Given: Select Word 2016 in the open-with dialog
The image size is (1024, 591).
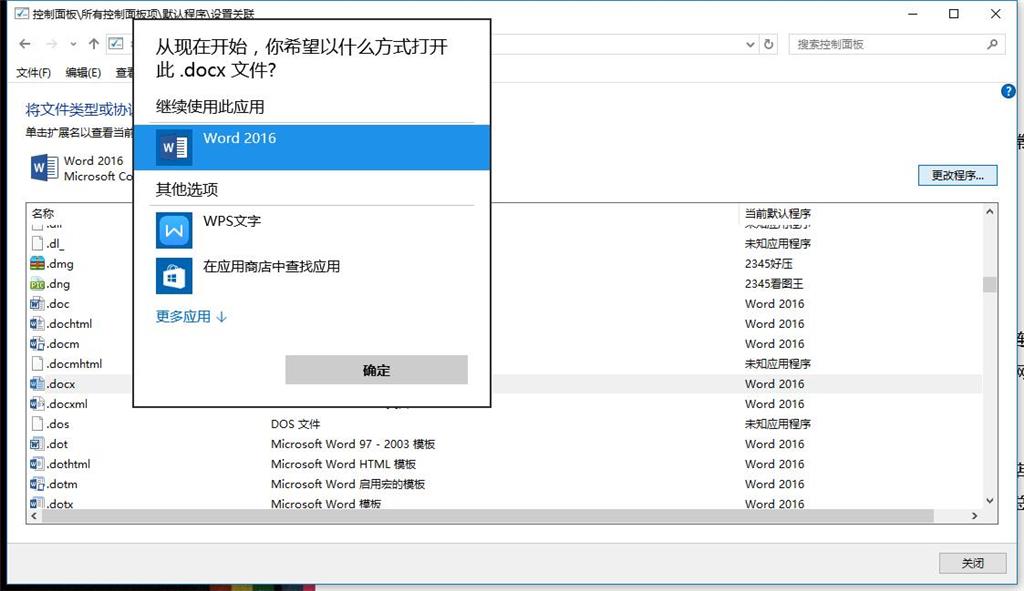Looking at the screenshot, I should [x=312, y=148].
